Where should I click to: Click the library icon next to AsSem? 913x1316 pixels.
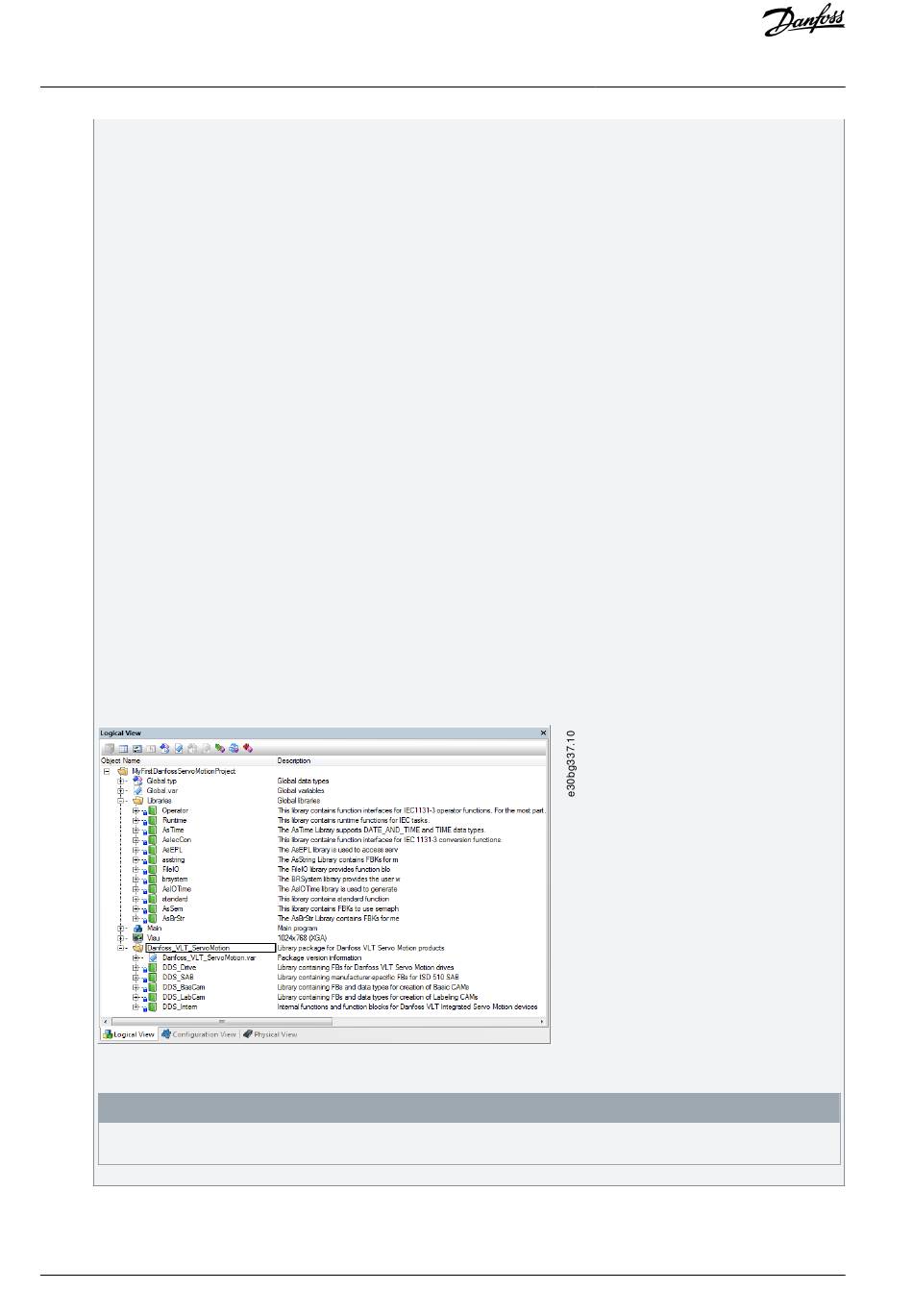[152, 908]
